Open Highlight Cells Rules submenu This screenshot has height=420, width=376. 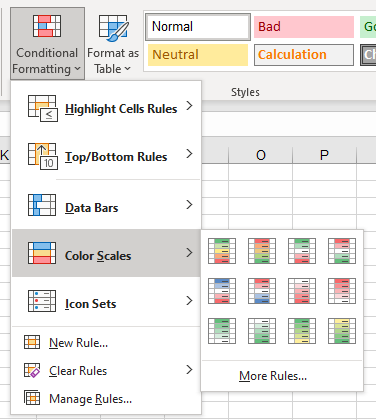pyautogui.click(x=106, y=108)
